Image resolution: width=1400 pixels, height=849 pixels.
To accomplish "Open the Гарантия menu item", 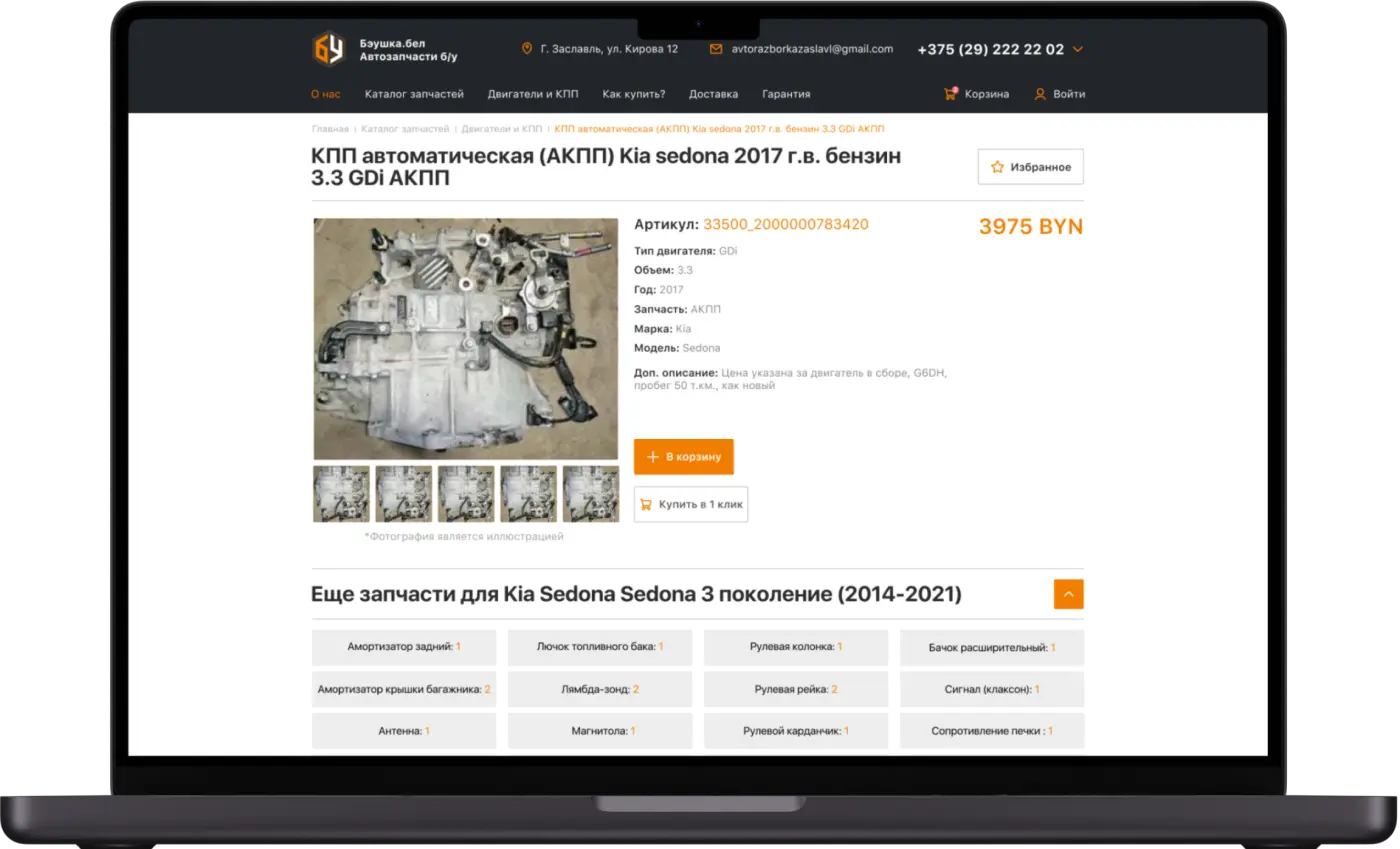I will tap(786, 94).
